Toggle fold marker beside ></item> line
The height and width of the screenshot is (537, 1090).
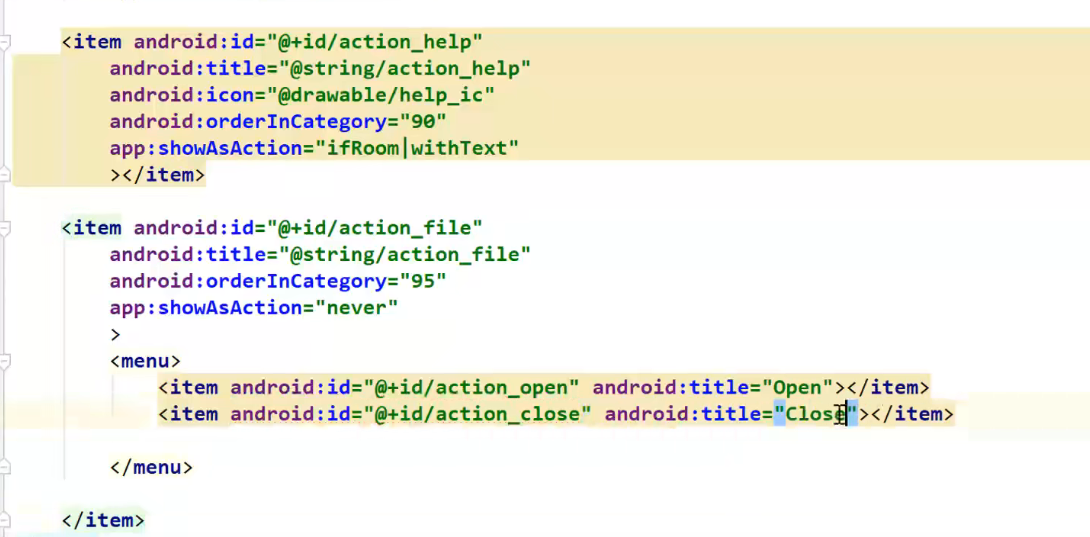(x=5, y=175)
